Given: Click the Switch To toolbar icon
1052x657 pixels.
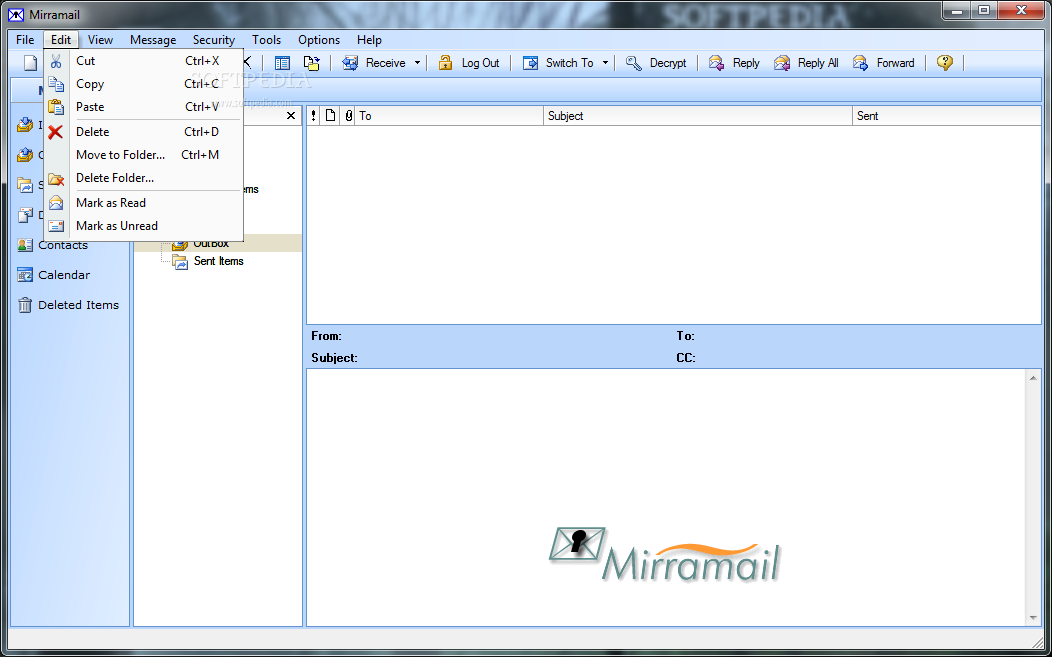Looking at the screenshot, I should (531, 63).
